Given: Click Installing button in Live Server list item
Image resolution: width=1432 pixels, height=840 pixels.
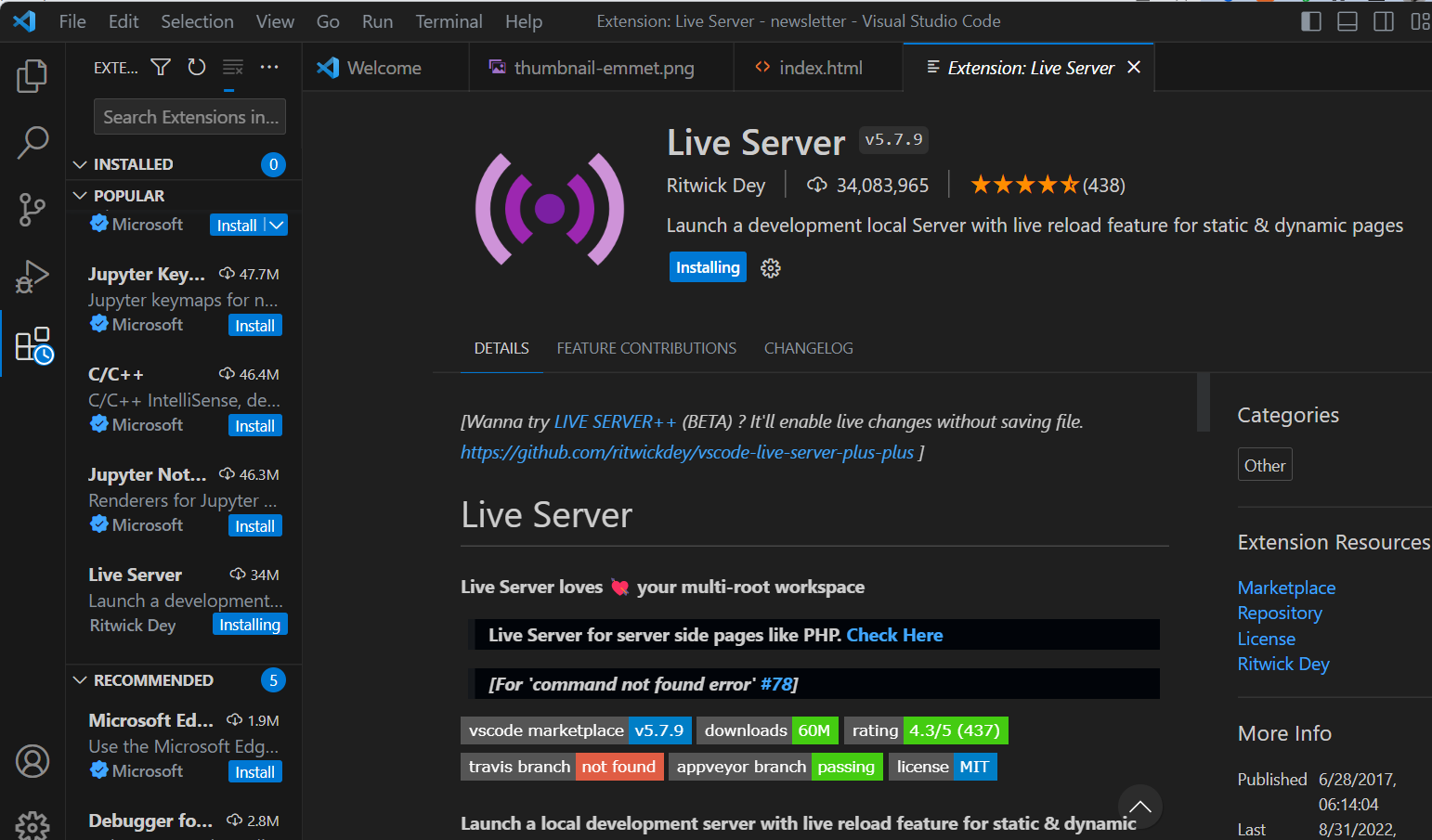Looking at the screenshot, I should (x=250, y=625).
